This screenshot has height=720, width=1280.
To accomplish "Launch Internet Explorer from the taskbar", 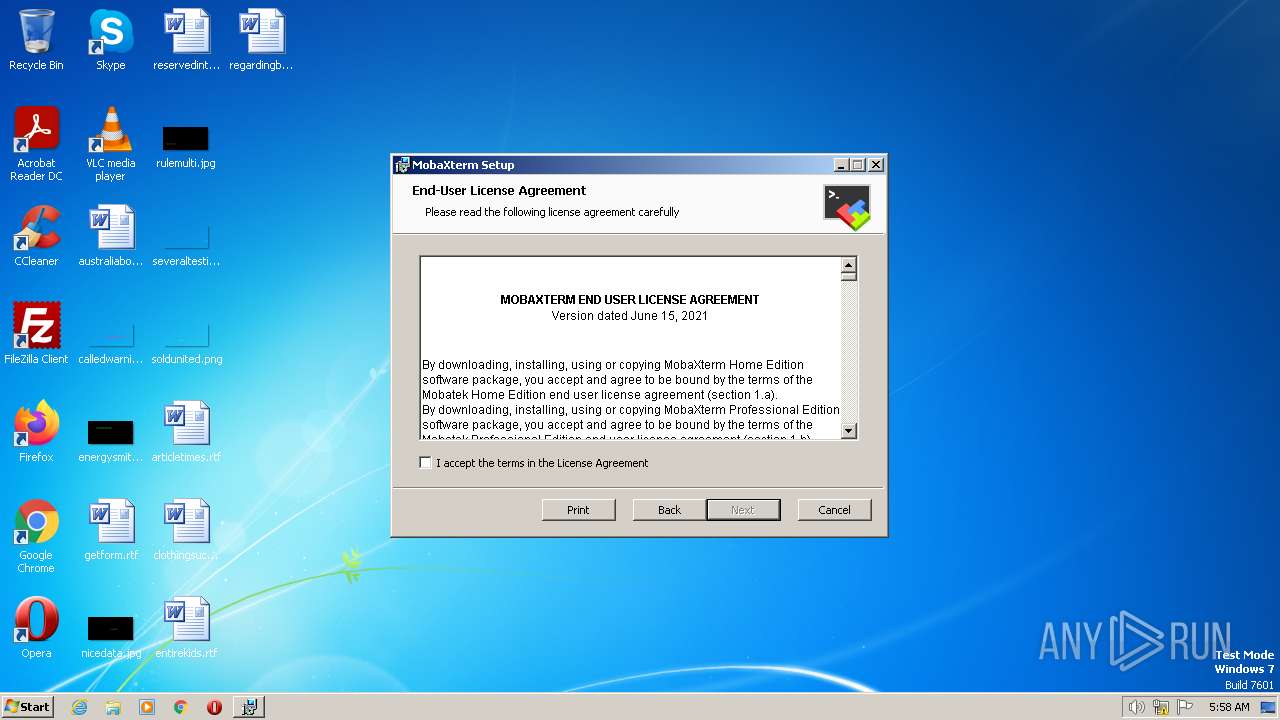I will pos(79,707).
